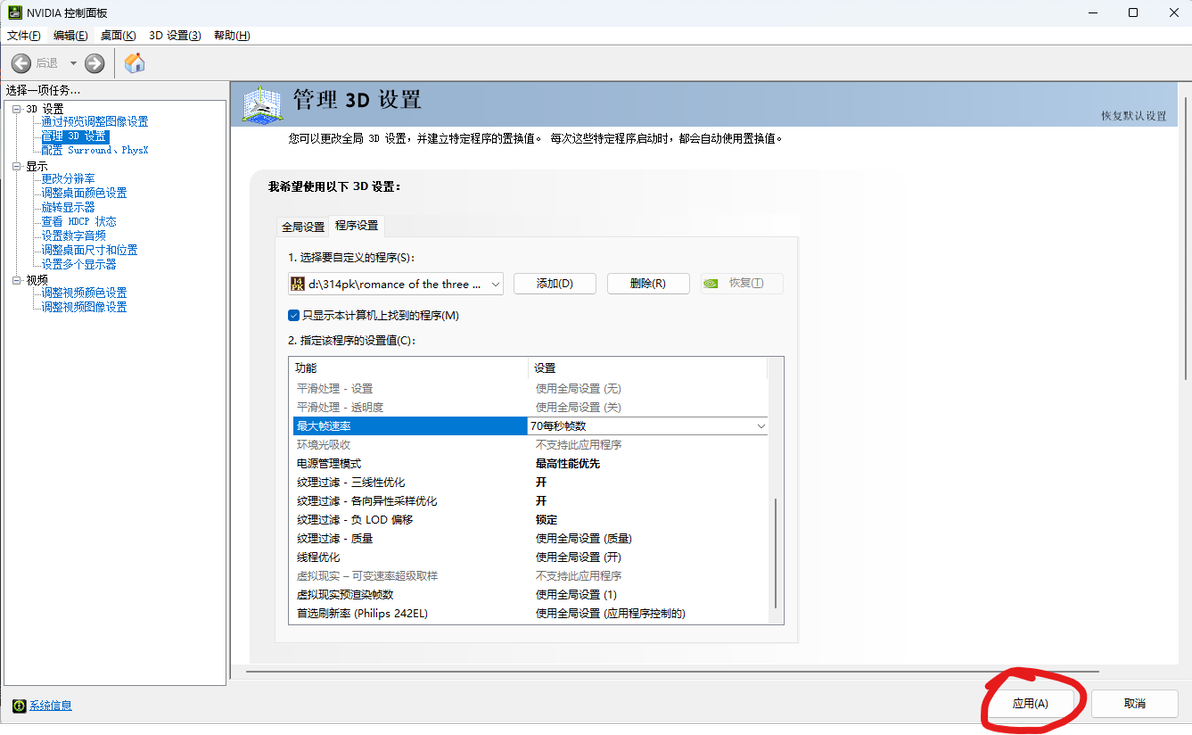Collapse the 3D 设置 tree node
Screen dimensions: 1192x735
click(x=17, y=109)
